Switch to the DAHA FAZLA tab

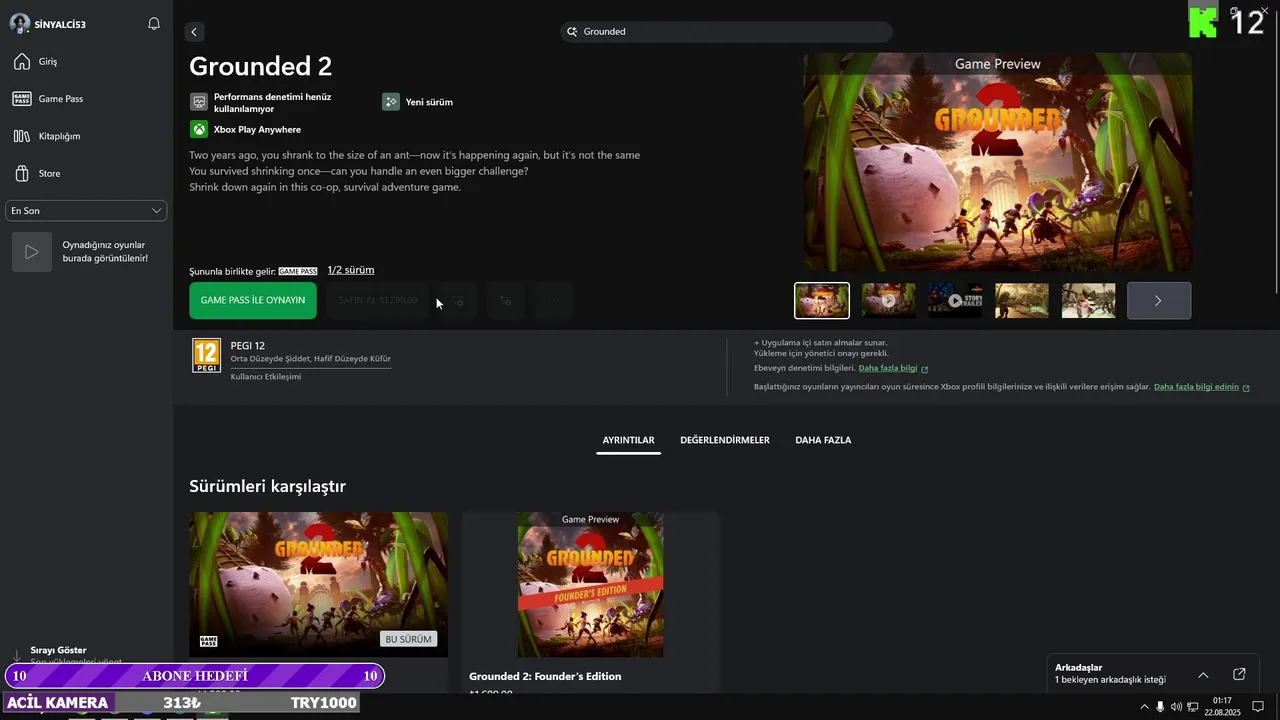[823, 440]
